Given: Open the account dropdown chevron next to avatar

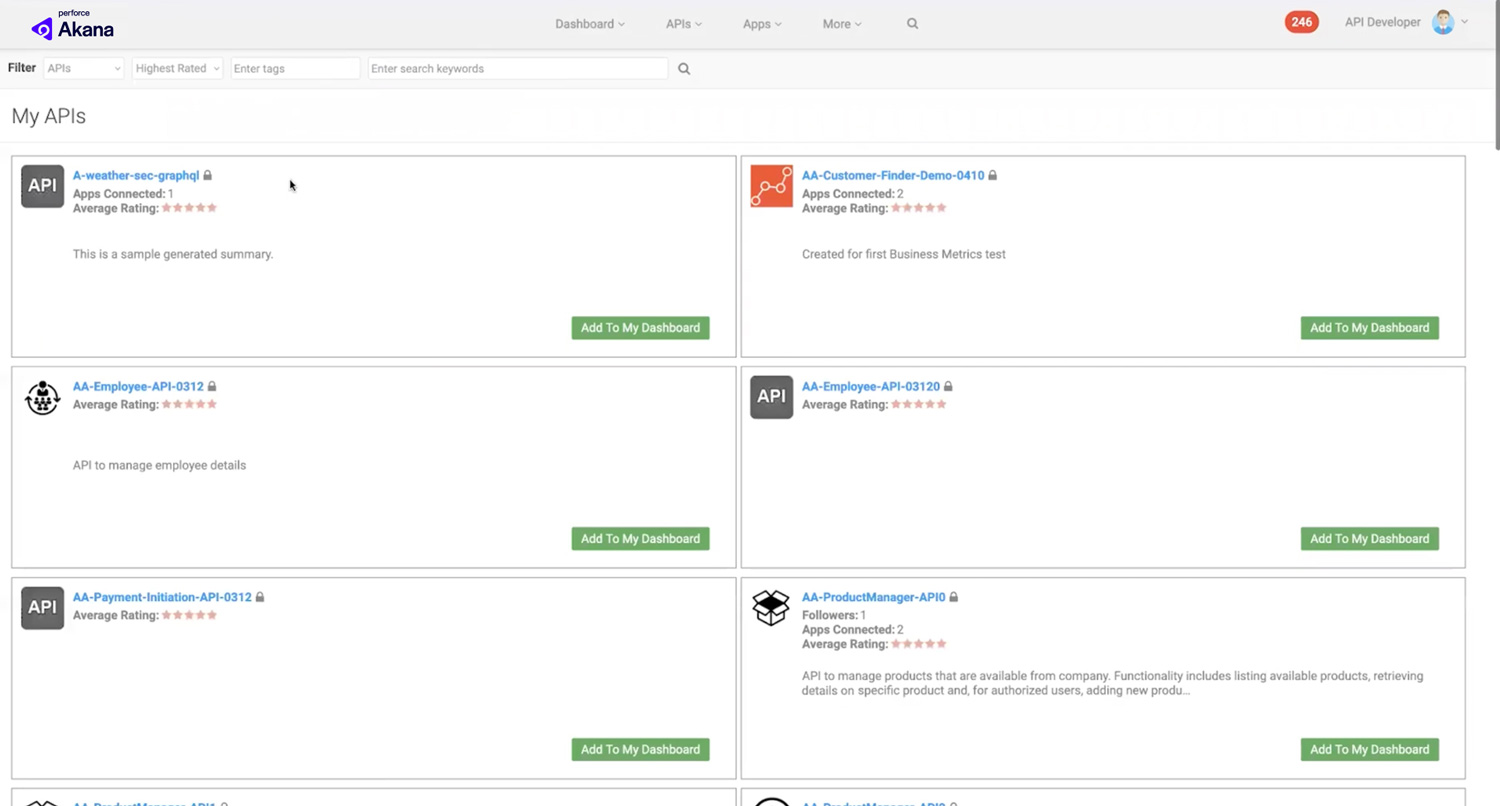Looking at the screenshot, I should point(1464,22).
